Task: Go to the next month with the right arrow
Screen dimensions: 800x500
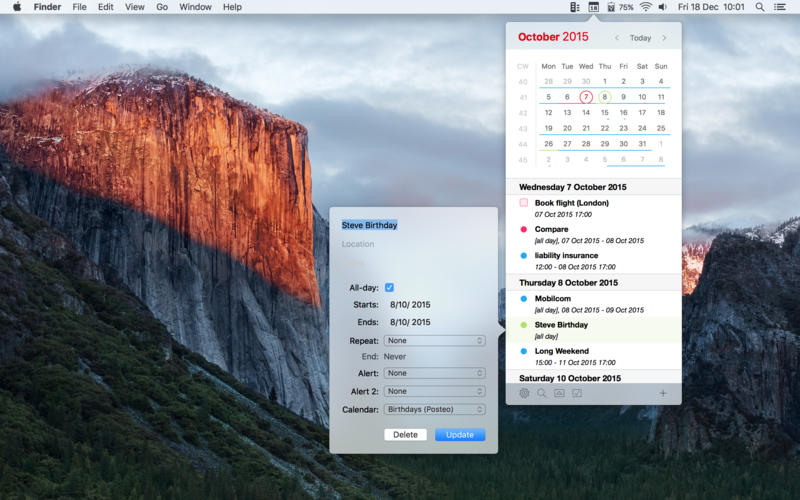Action: click(x=664, y=38)
